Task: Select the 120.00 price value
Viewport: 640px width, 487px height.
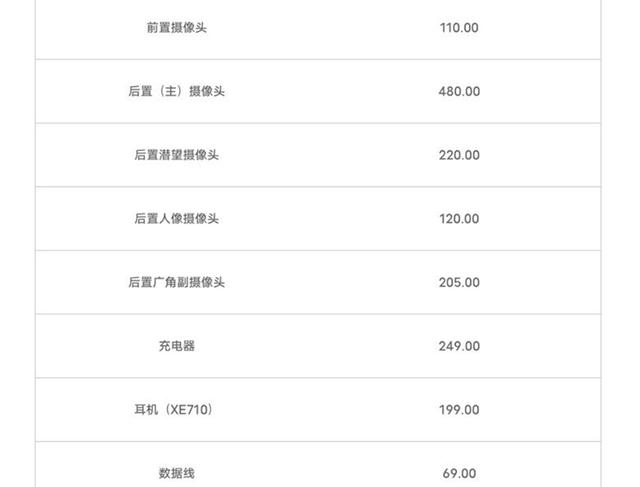Action: [459, 219]
